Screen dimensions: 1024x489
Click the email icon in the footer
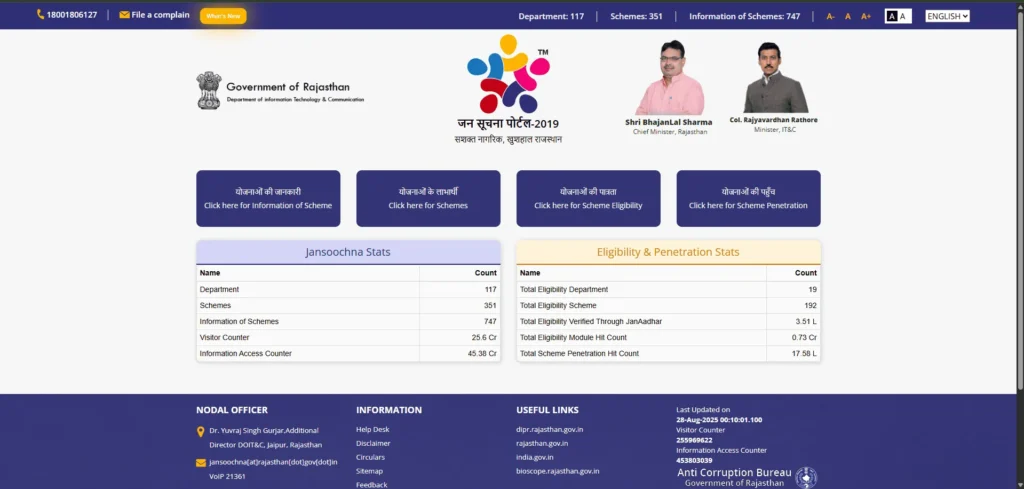coord(200,462)
